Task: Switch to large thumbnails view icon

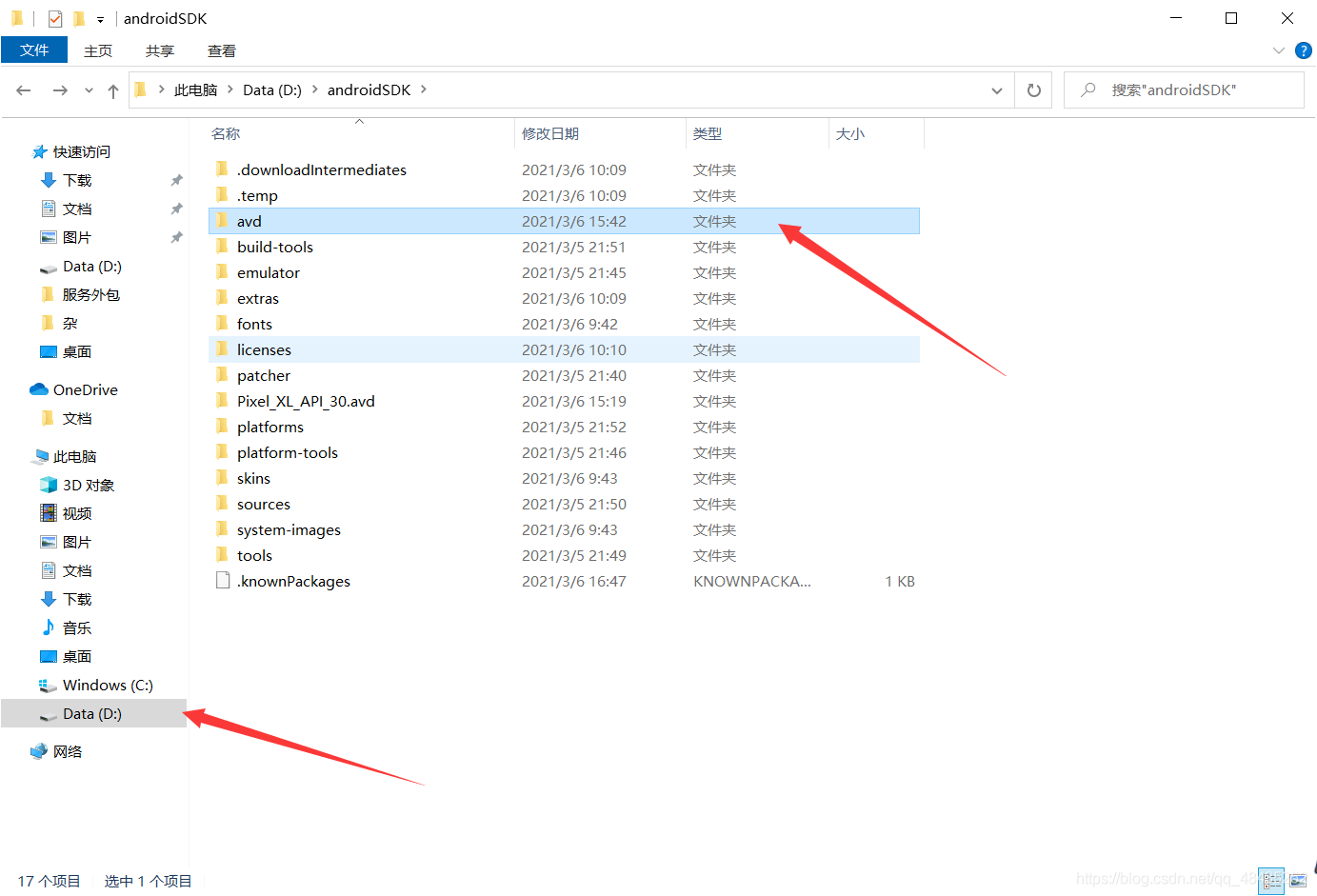Action: [x=1299, y=881]
